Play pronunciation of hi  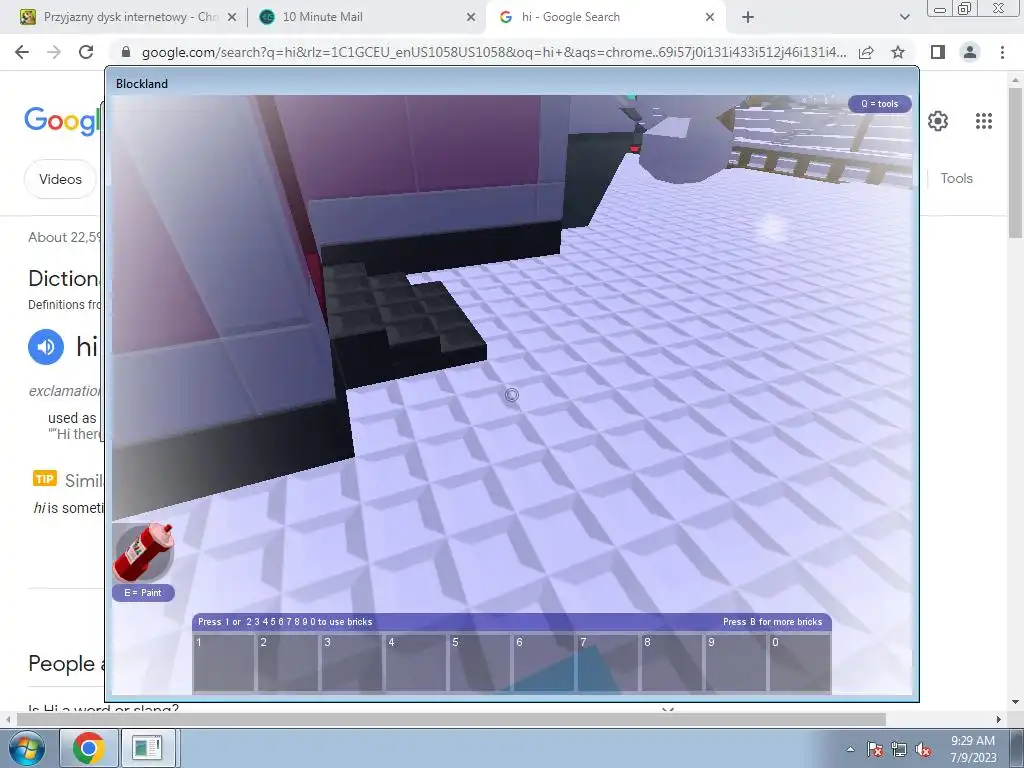[x=46, y=347]
